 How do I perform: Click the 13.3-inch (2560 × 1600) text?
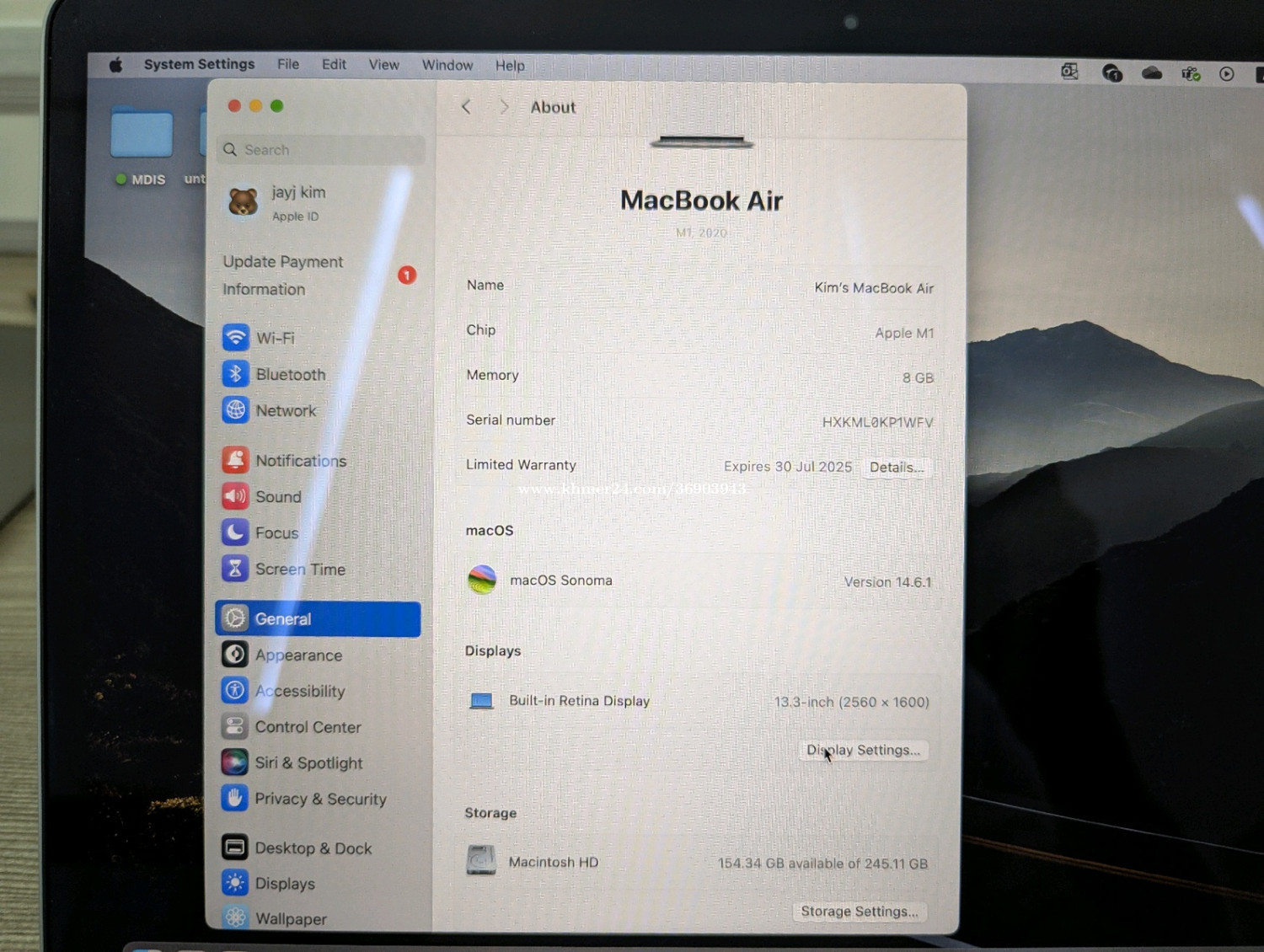[852, 702]
